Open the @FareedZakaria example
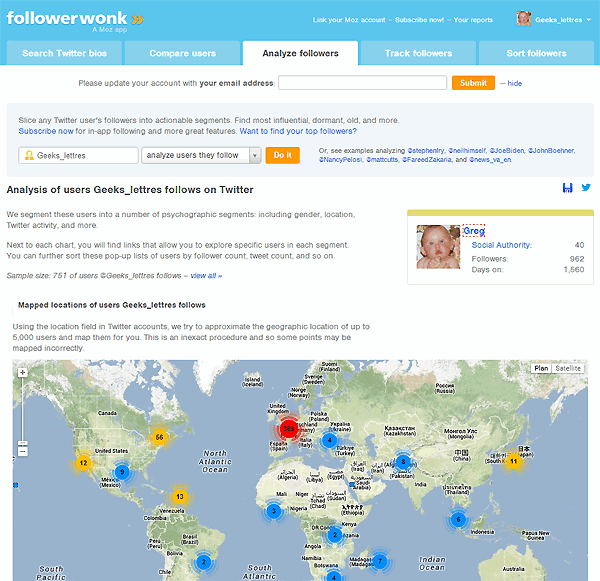 coord(427,160)
